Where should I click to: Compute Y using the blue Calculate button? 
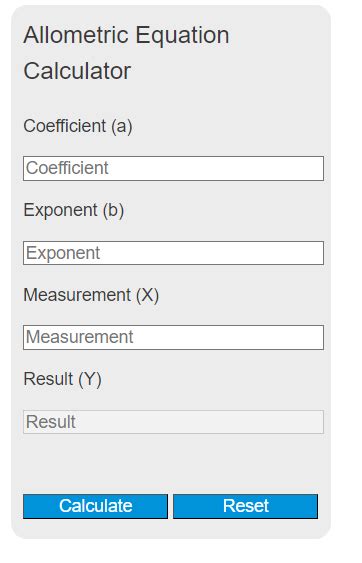pos(95,506)
